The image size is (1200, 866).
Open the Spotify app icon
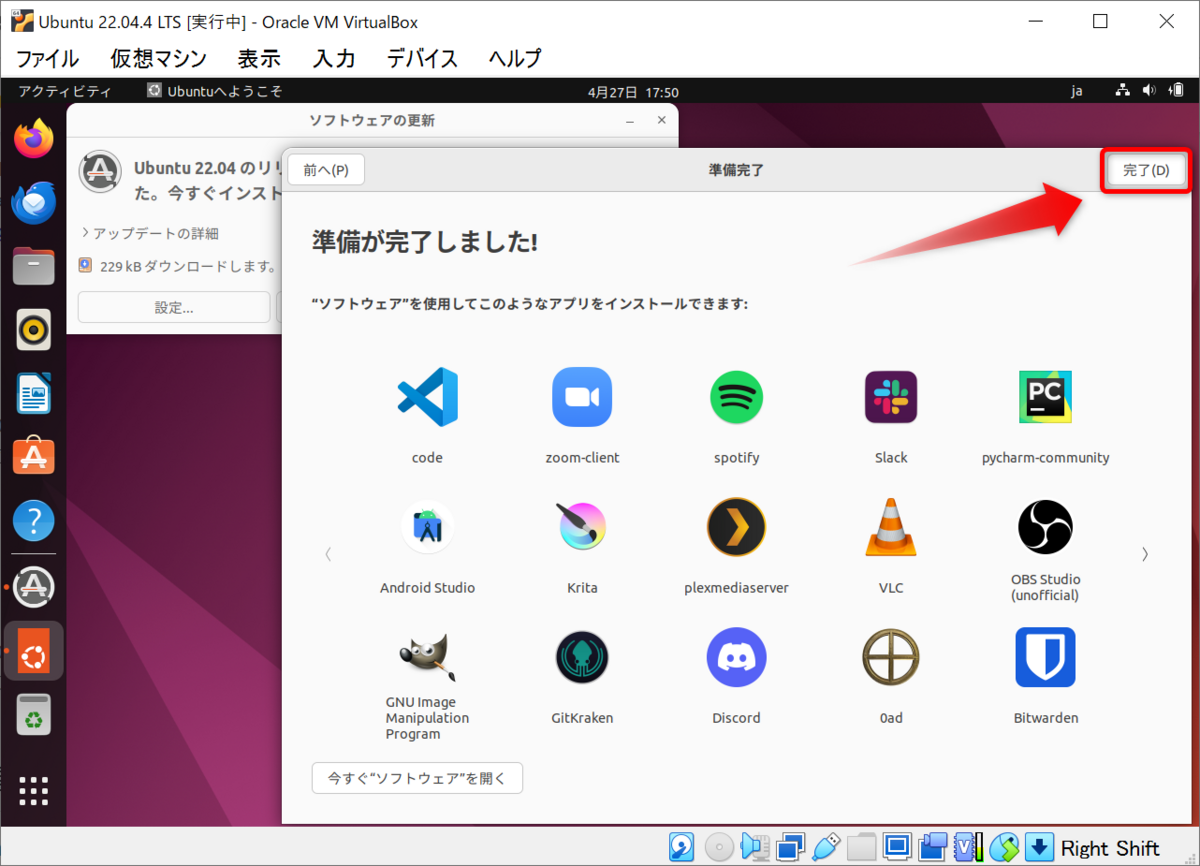(x=737, y=397)
